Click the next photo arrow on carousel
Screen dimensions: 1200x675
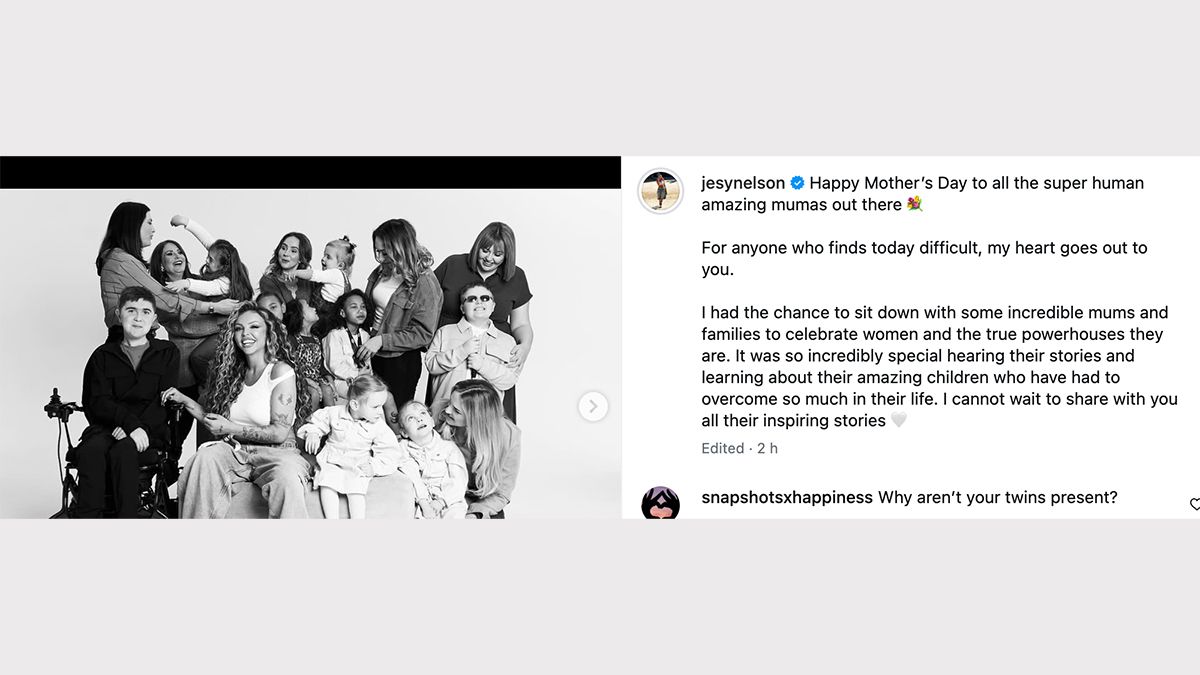click(x=593, y=406)
